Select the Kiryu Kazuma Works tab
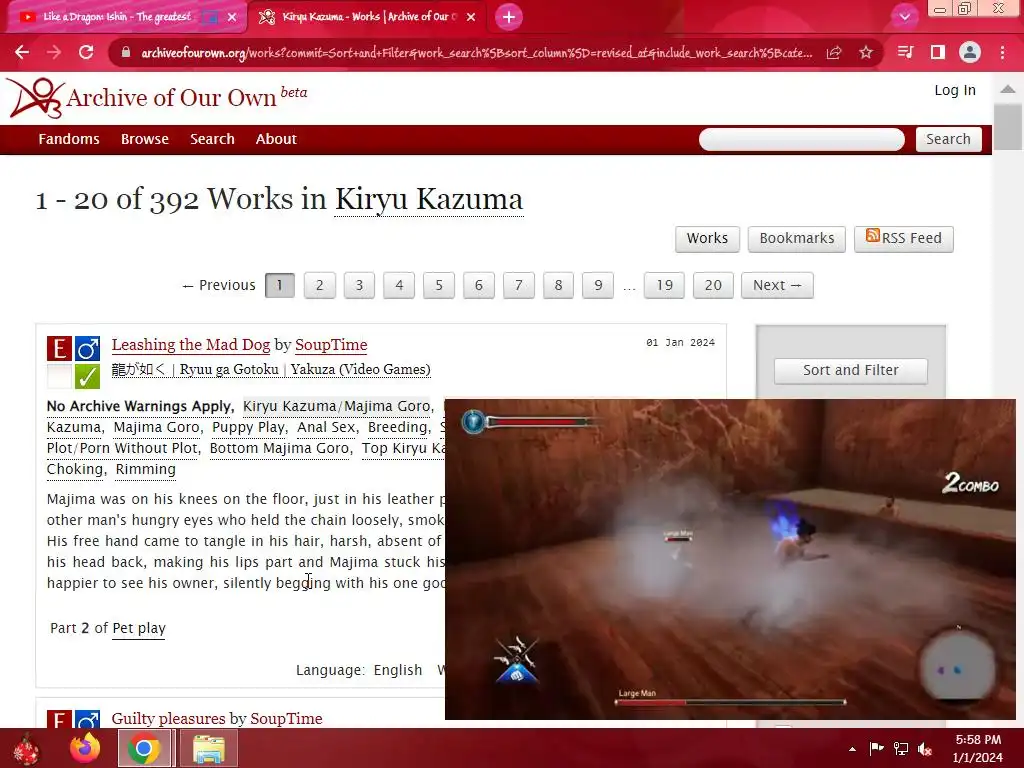This screenshot has height=768, width=1024. tap(366, 17)
